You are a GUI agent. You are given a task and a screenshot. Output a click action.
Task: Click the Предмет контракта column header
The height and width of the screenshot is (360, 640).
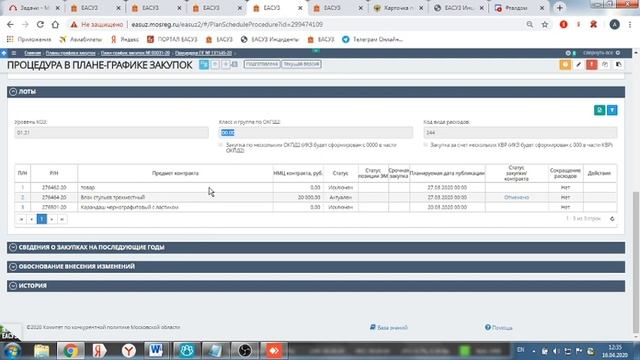(175, 173)
